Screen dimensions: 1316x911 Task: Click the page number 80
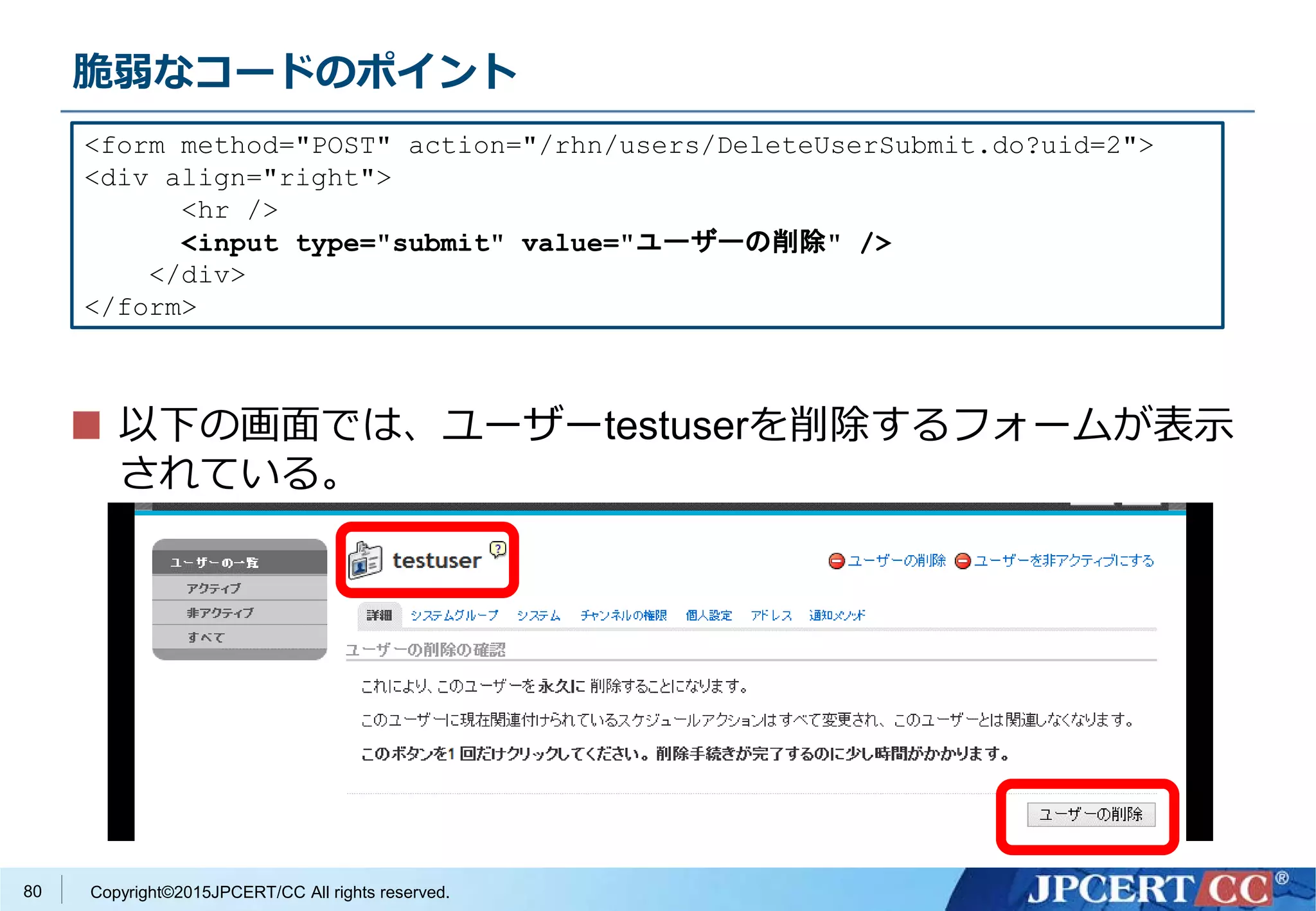pyautogui.click(x=33, y=891)
